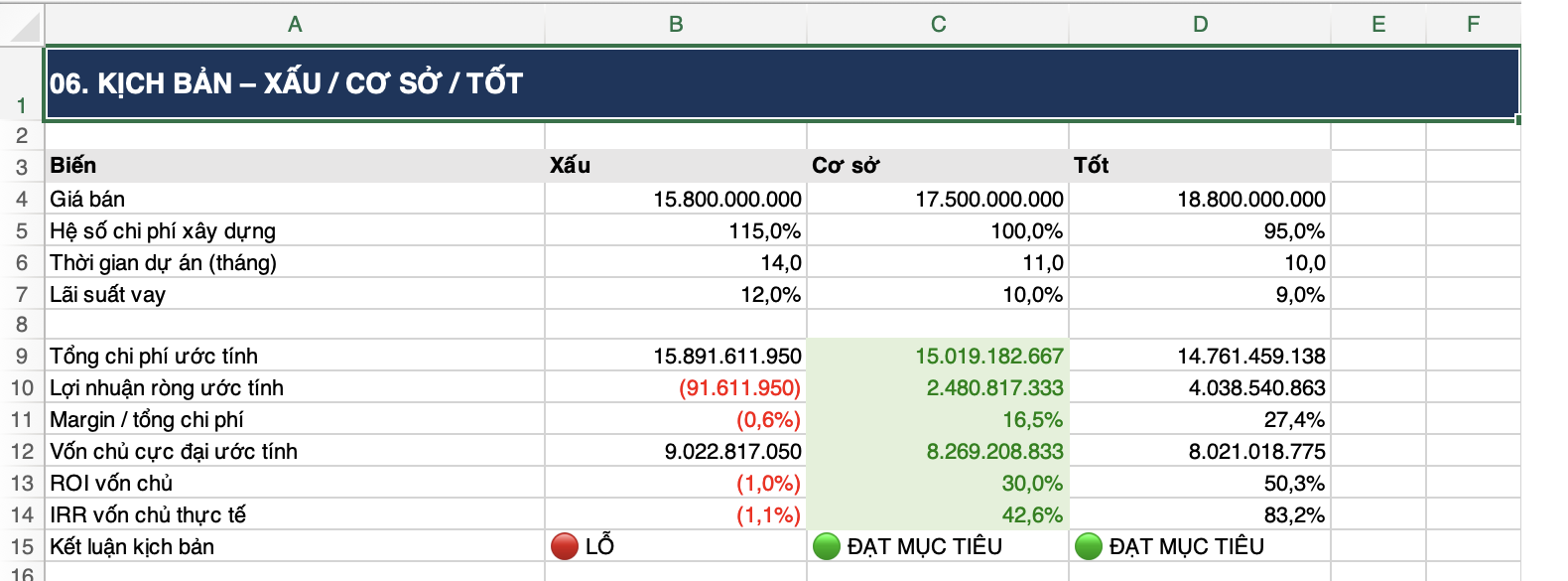Click cell with value 100,0%
1568x581 pixels.
click(x=938, y=230)
